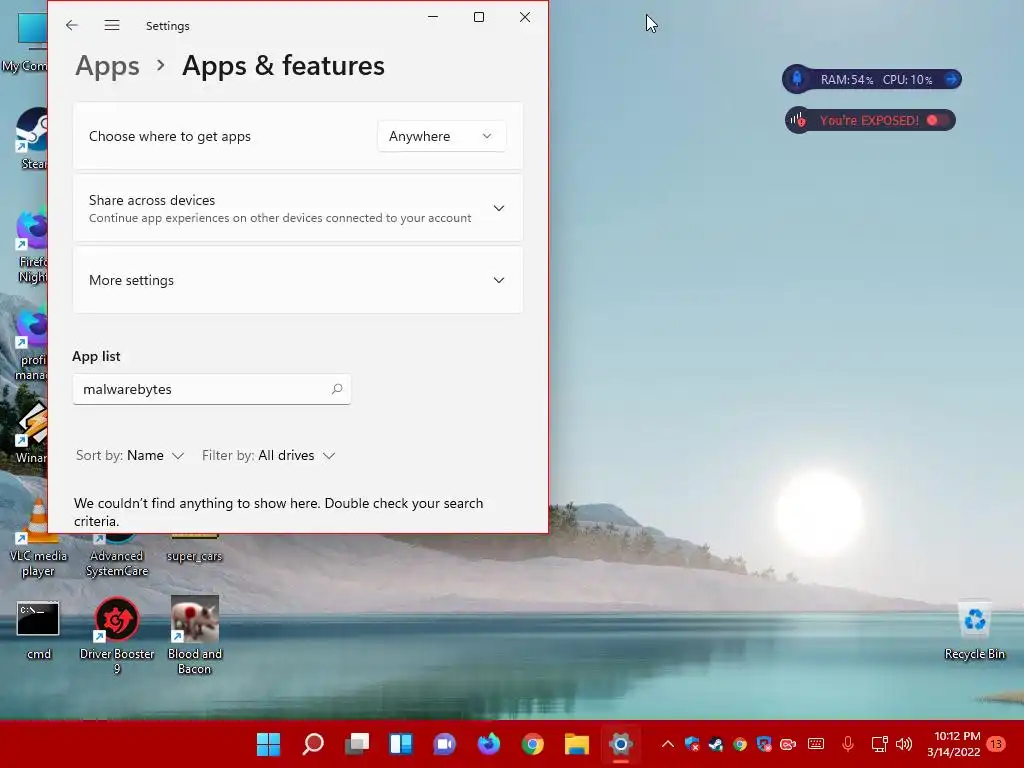Viewport: 1024px width, 768px height.
Task: Open Widgets from the taskbar
Action: [x=401, y=744]
